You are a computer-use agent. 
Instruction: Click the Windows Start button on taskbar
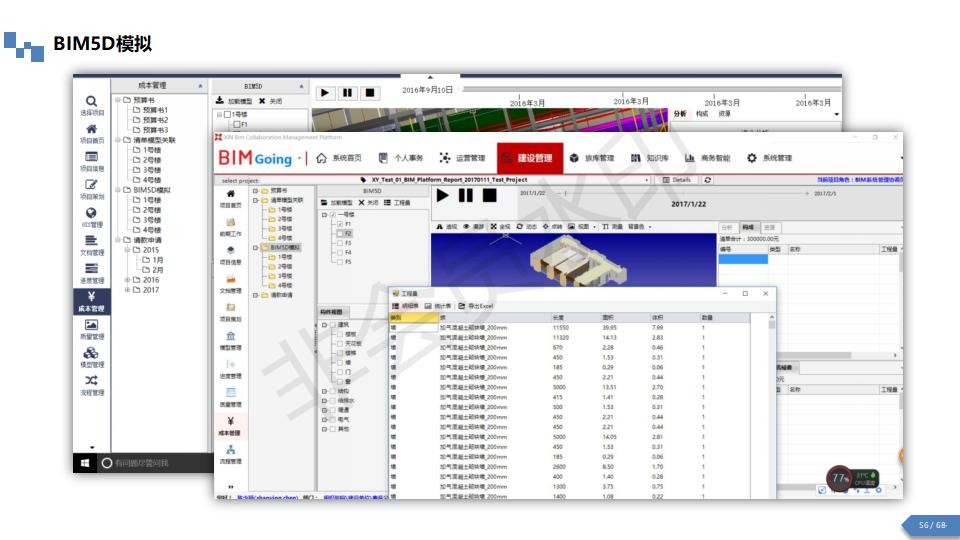(x=85, y=463)
